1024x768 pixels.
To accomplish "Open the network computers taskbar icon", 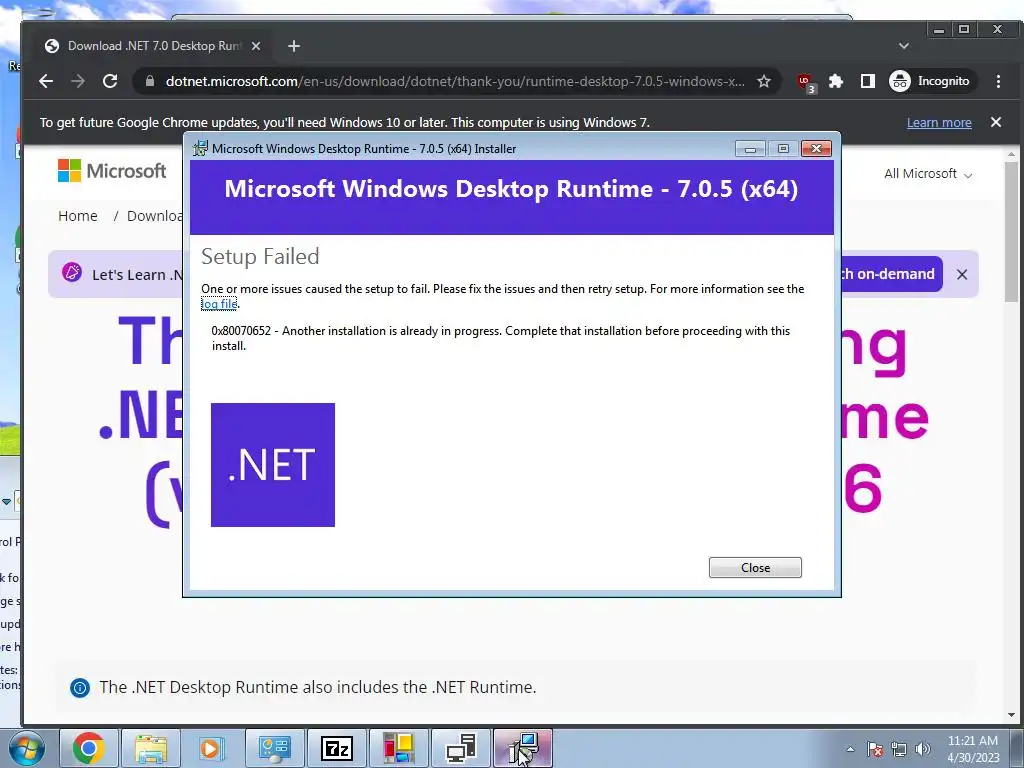I will [x=460, y=748].
